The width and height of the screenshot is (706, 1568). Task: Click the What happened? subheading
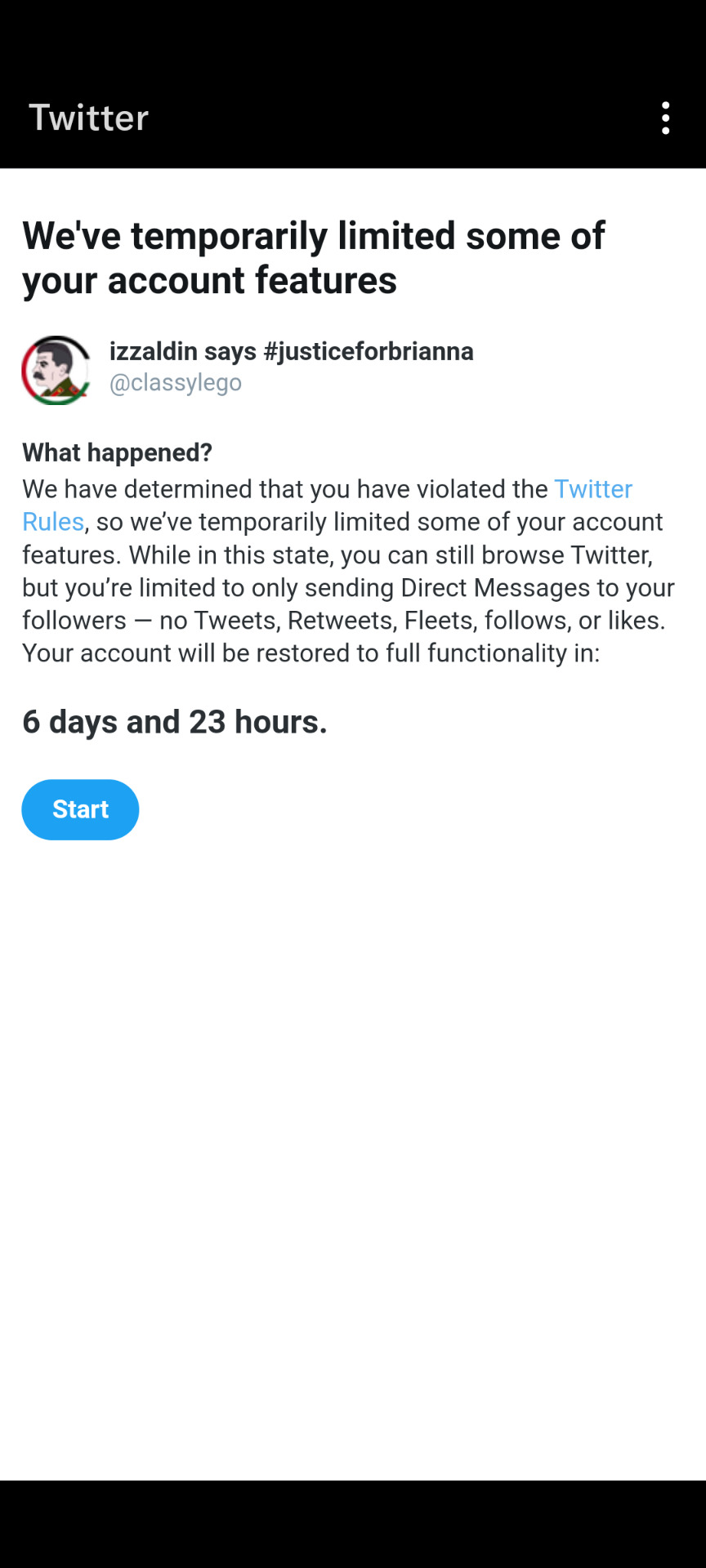pos(117,452)
